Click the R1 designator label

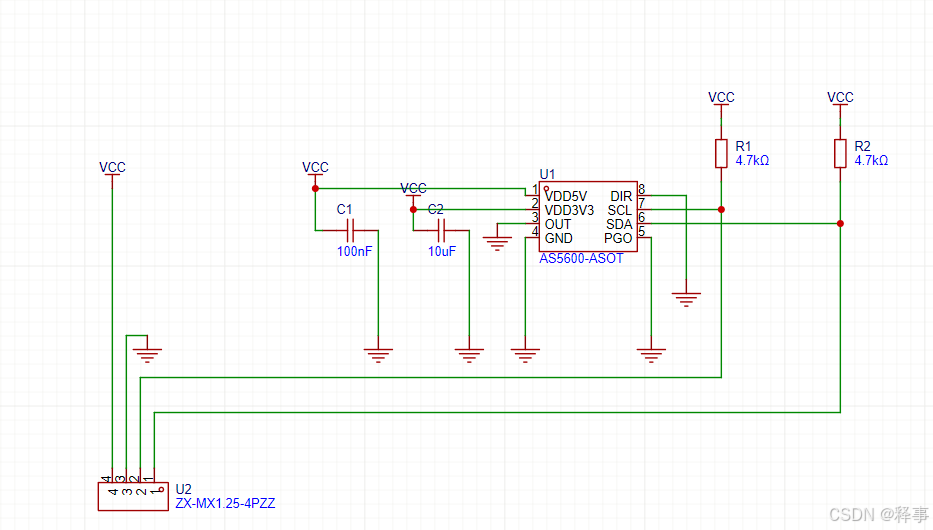coord(743,146)
